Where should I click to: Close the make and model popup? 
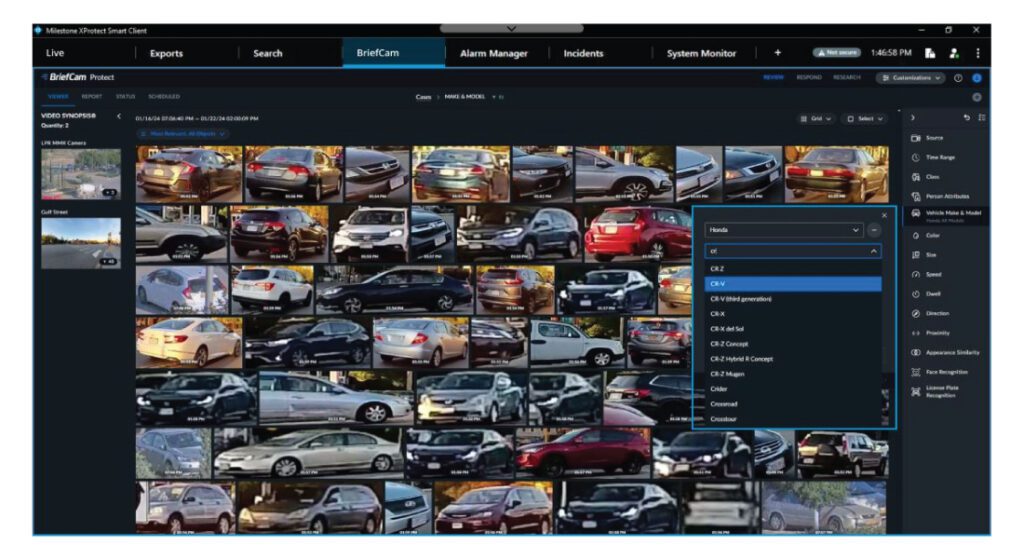click(x=884, y=216)
